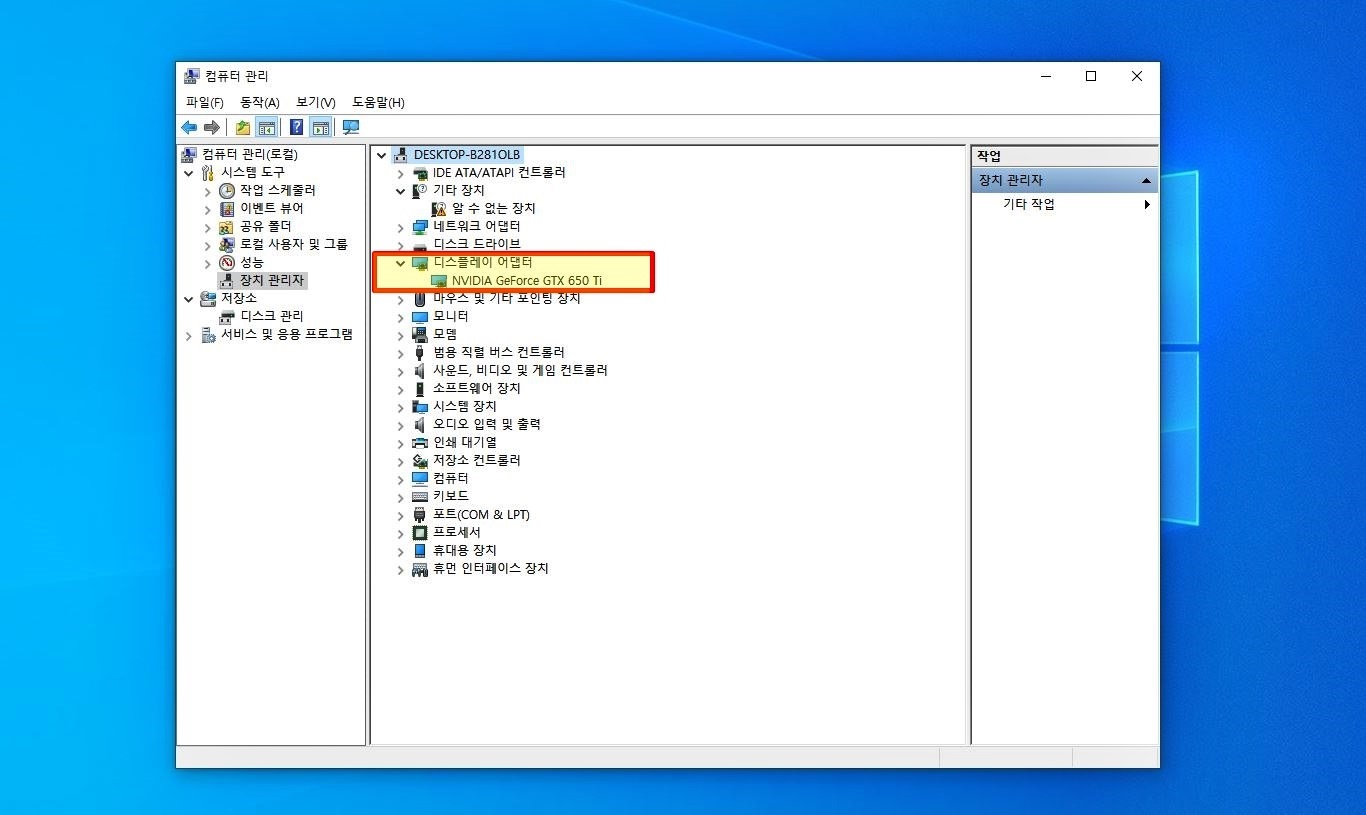Click the 사운드, 비디오 및 게임 컨트롤러 speaker icon
1366x815 pixels.
click(x=420, y=370)
